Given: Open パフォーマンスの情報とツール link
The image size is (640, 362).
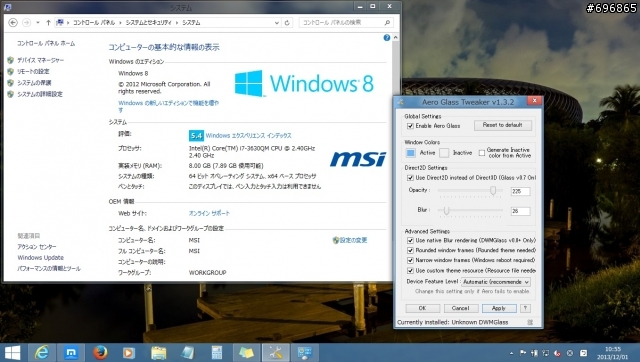Looking at the screenshot, I should coord(49,269).
